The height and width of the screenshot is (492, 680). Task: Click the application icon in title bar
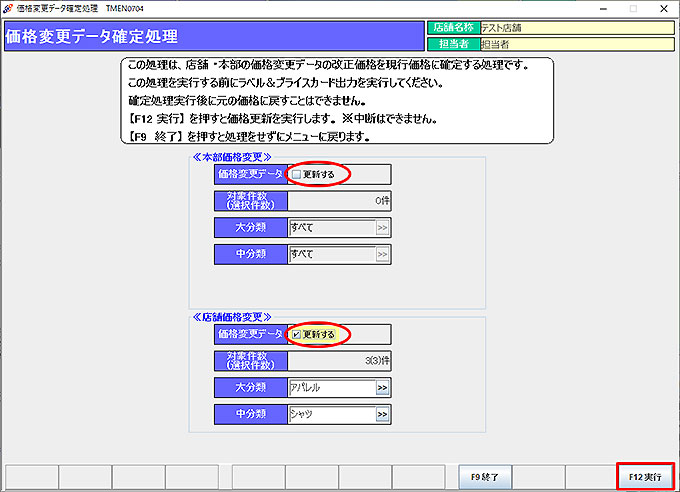pos(7,8)
